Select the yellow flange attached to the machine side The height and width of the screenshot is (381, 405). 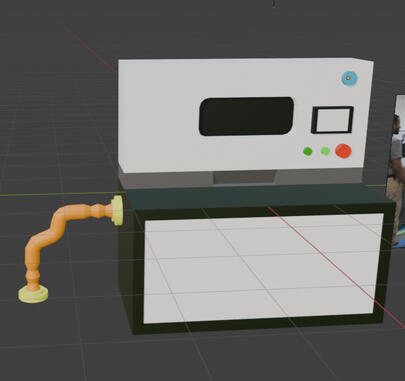pyautogui.click(x=117, y=210)
